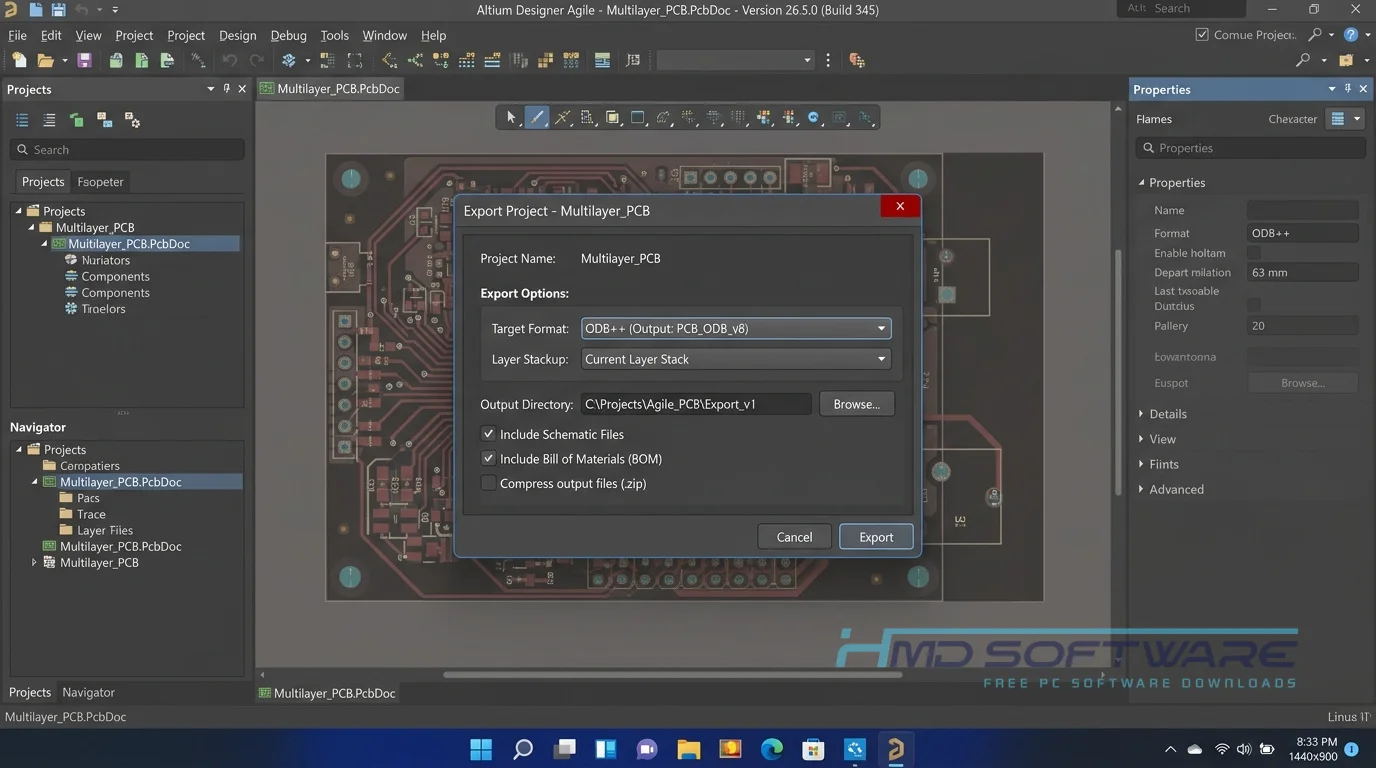
Task: Click the blue circular icon on canvas toolbar
Action: pos(814,118)
